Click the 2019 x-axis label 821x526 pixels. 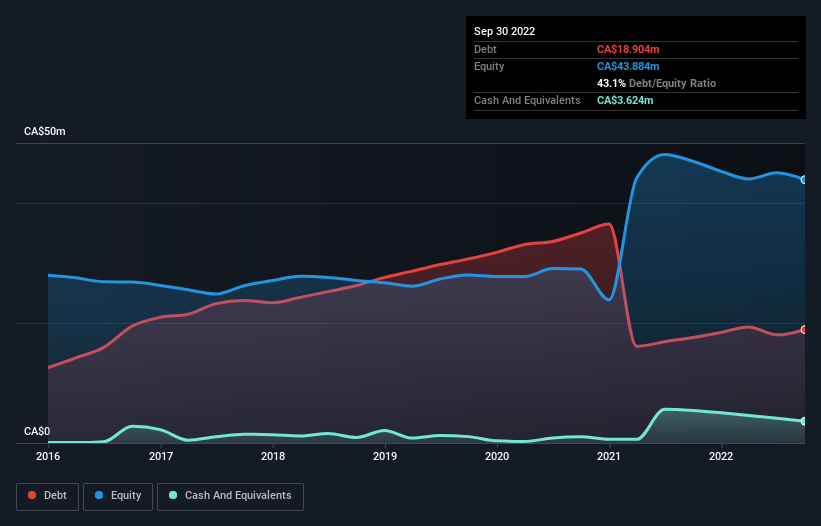[x=385, y=456]
